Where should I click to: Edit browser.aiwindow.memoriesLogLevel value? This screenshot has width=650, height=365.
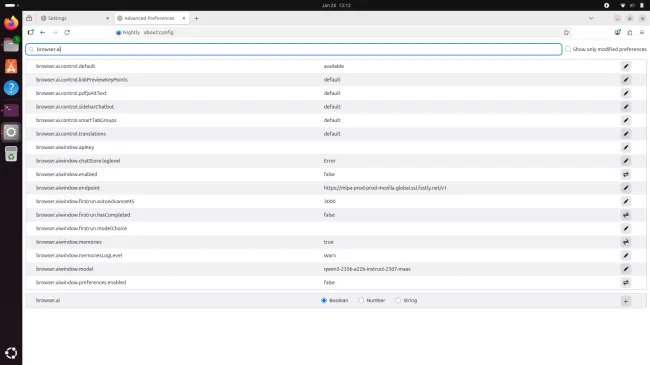pos(626,256)
